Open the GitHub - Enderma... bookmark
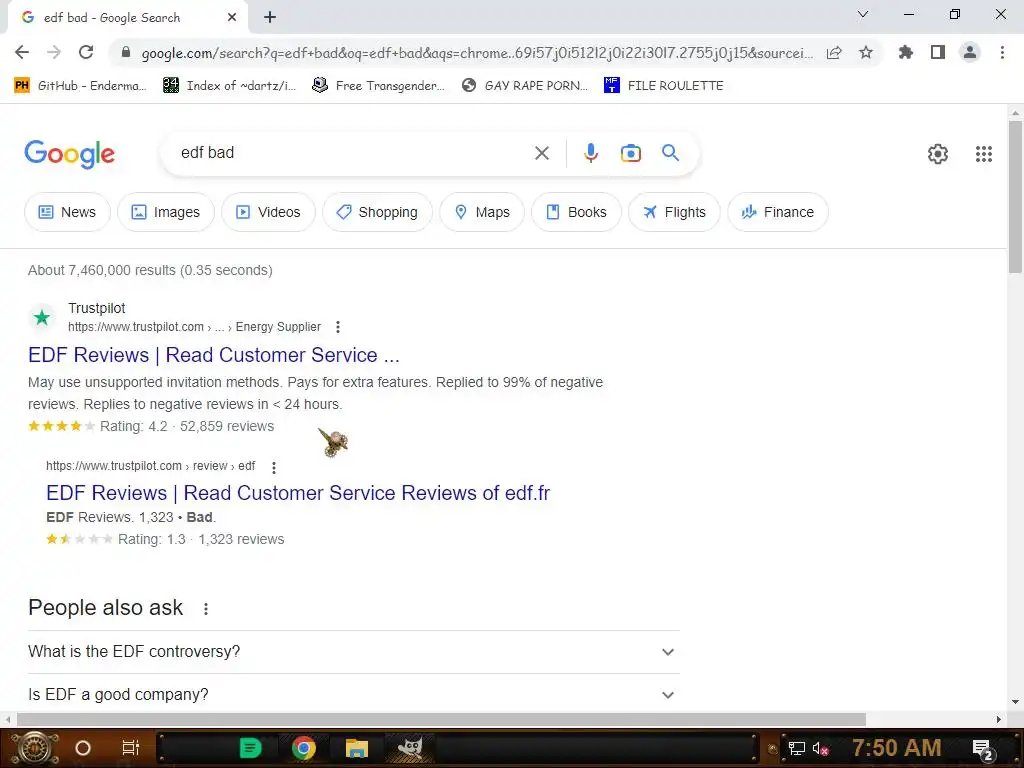This screenshot has height=768, width=1024. pyautogui.click(x=80, y=86)
